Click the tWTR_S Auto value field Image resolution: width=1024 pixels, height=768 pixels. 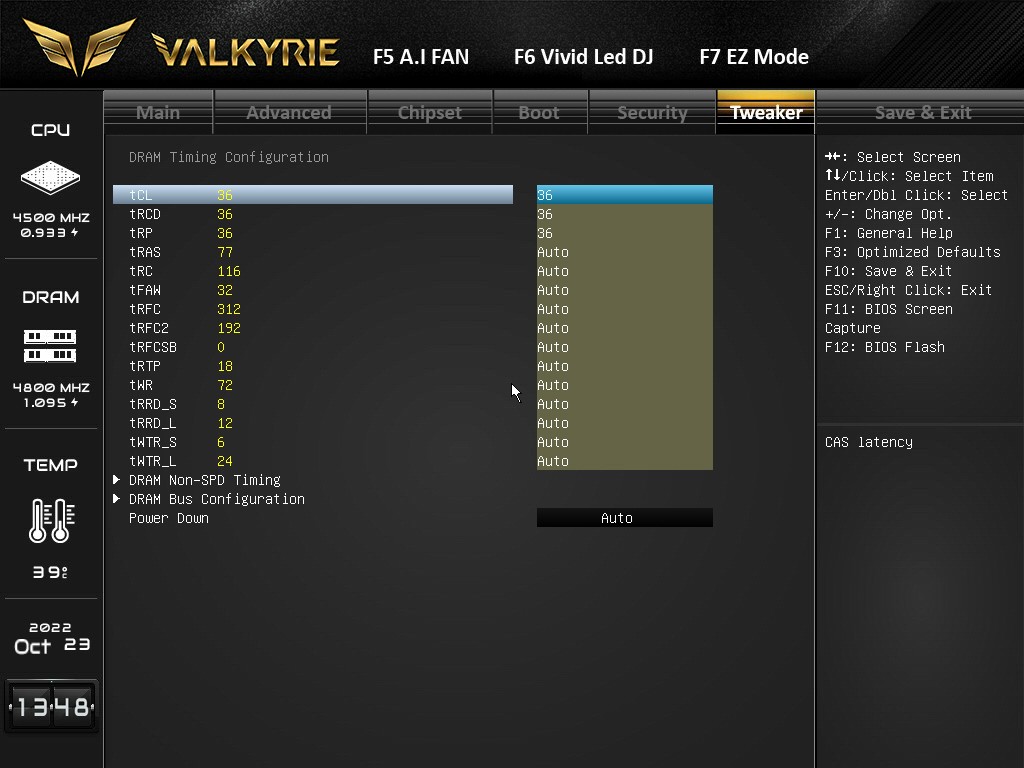click(624, 441)
